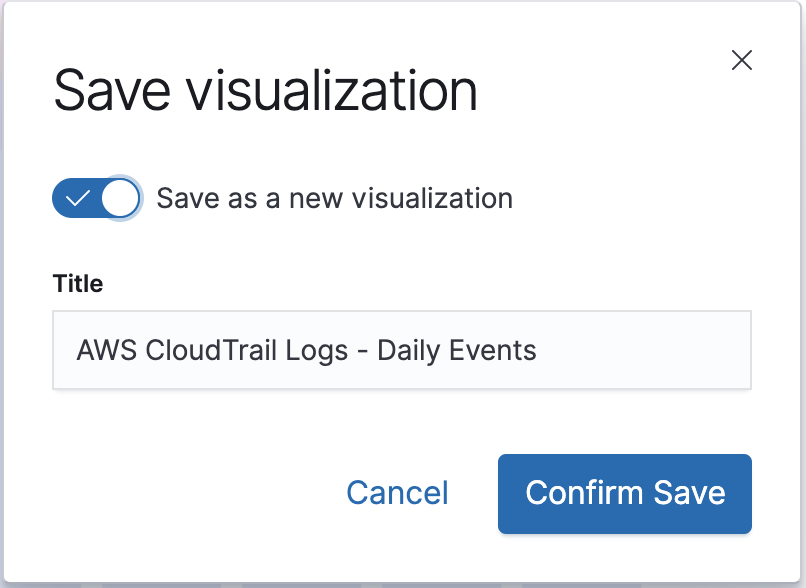
Task: Toggle Save as a new visualization switch
Action: click(97, 198)
